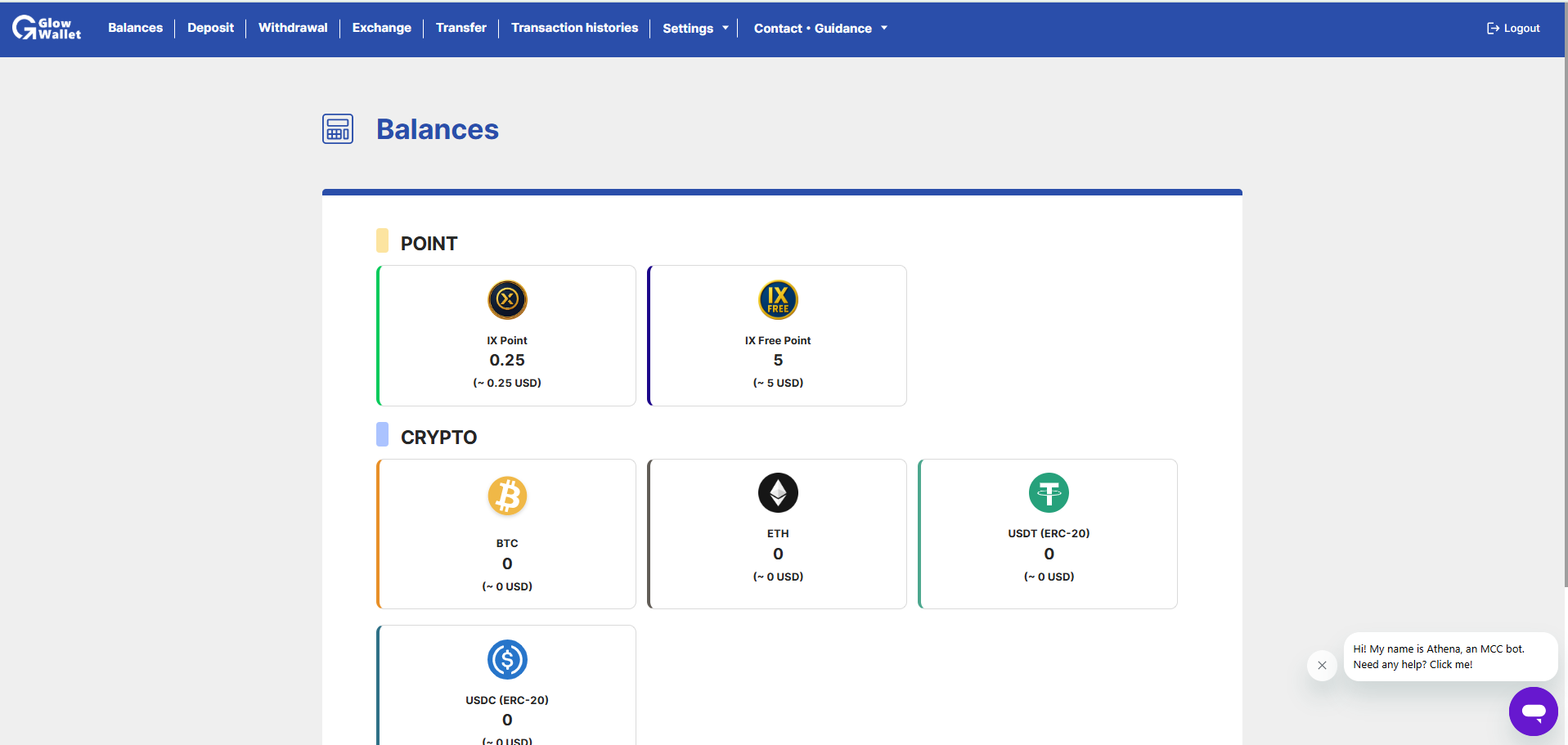This screenshot has height=745, width=1568.
Task: Click the Logout link
Action: [1513, 29]
